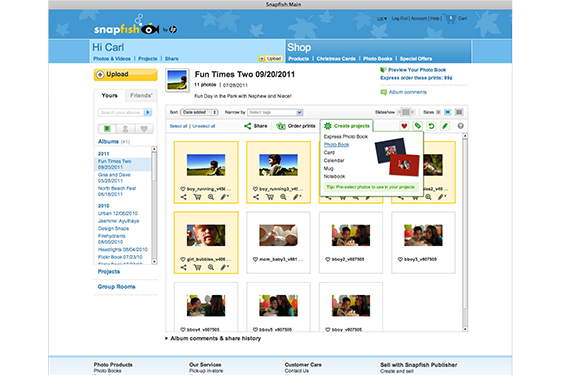Click the green rotate toolbar icon
The width and height of the screenshot is (566, 375).
tap(431, 126)
